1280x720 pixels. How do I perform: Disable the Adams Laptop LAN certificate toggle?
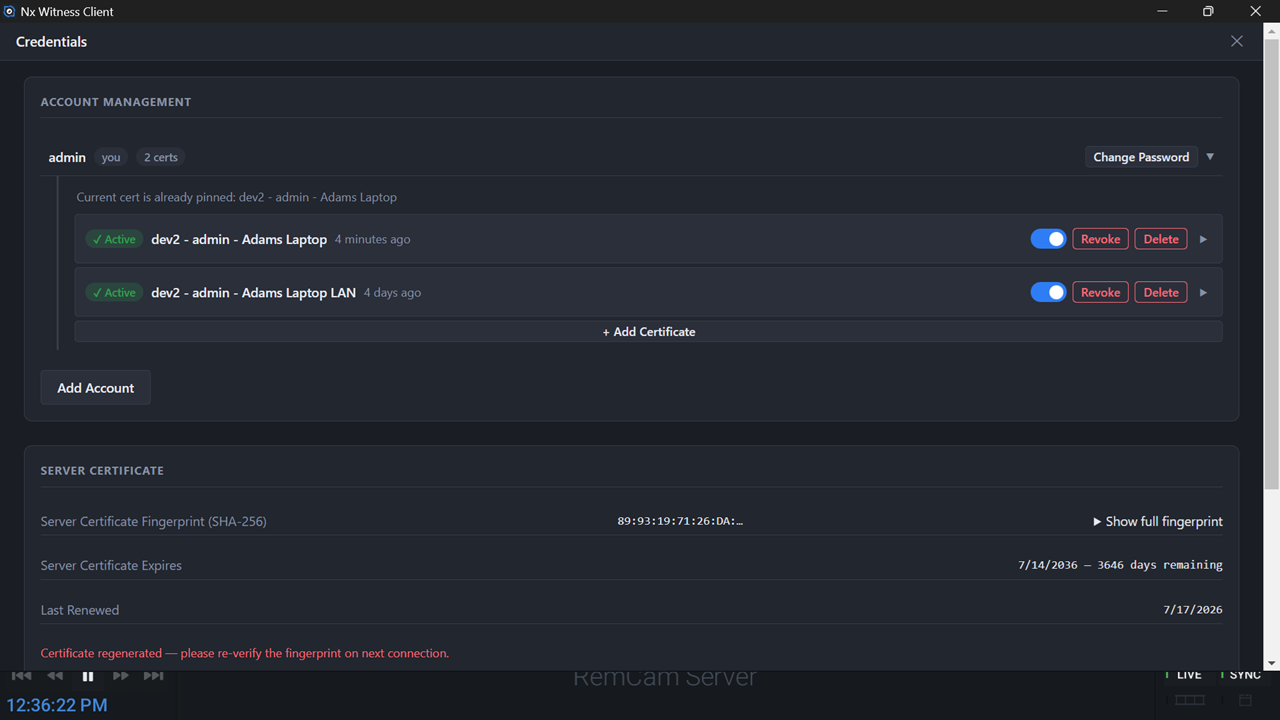coord(1048,292)
